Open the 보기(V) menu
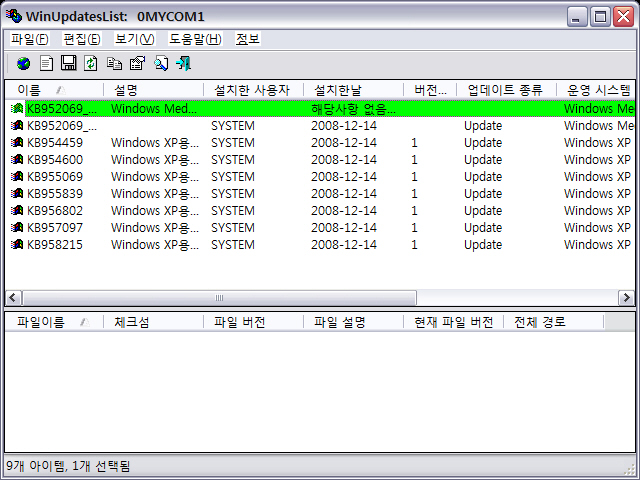This screenshot has height=480, width=640. tap(135, 39)
